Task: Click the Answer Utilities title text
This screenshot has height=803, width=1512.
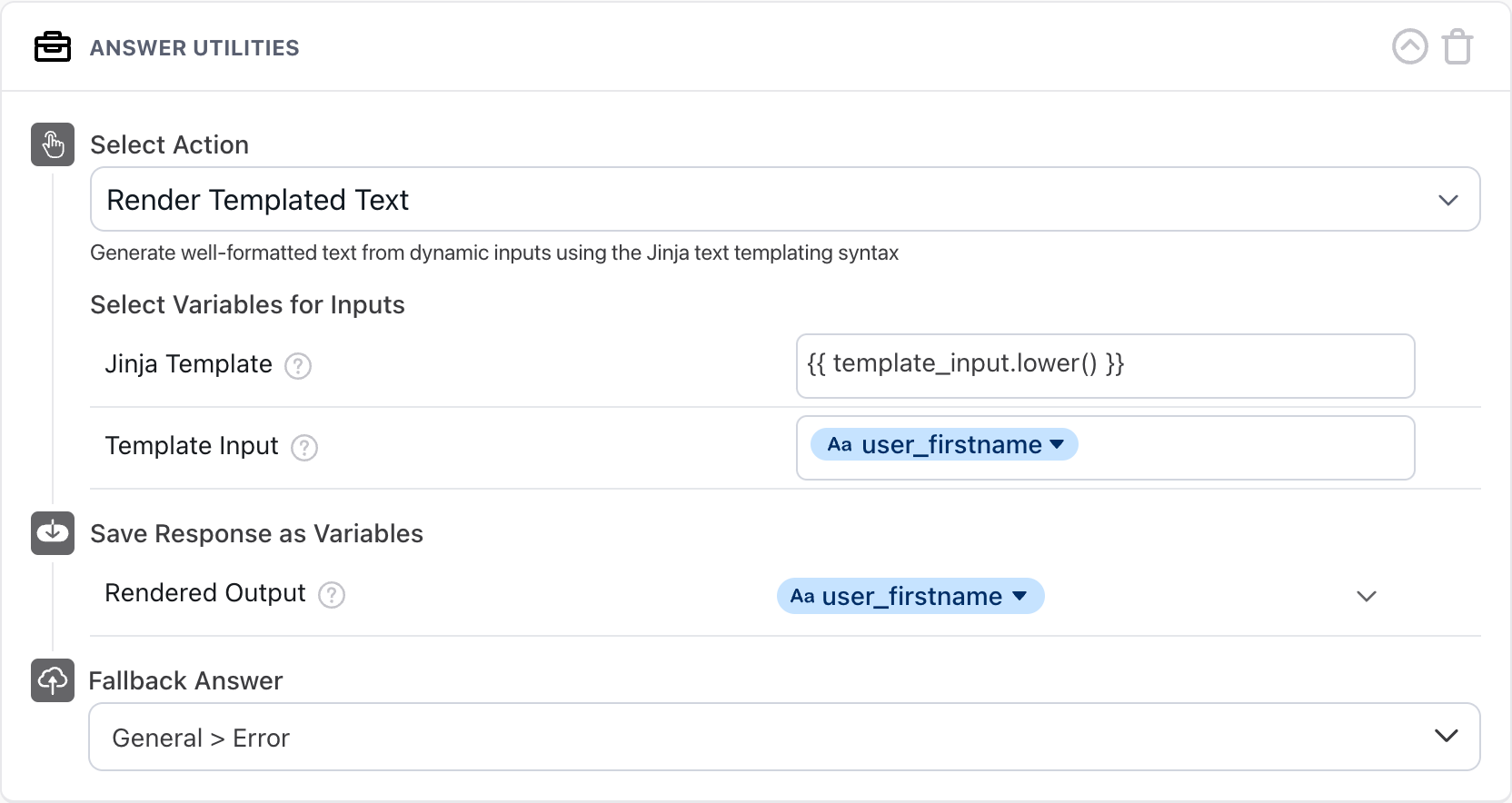Action: (194, 48)
